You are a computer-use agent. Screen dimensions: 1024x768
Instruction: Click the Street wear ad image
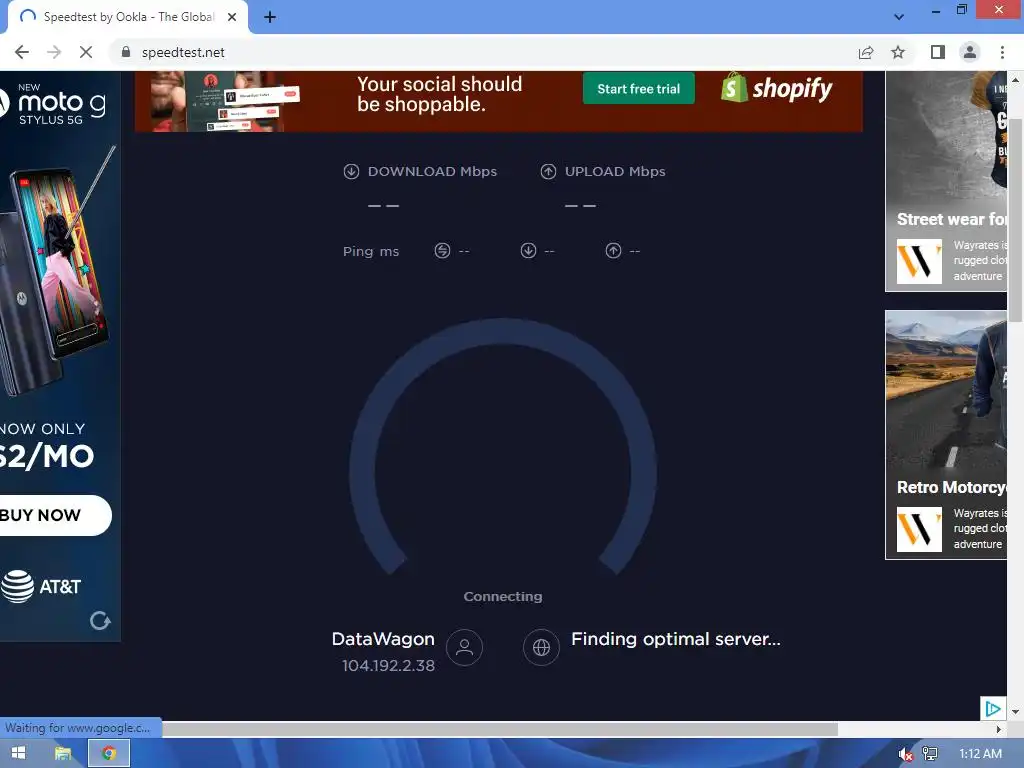946,137
